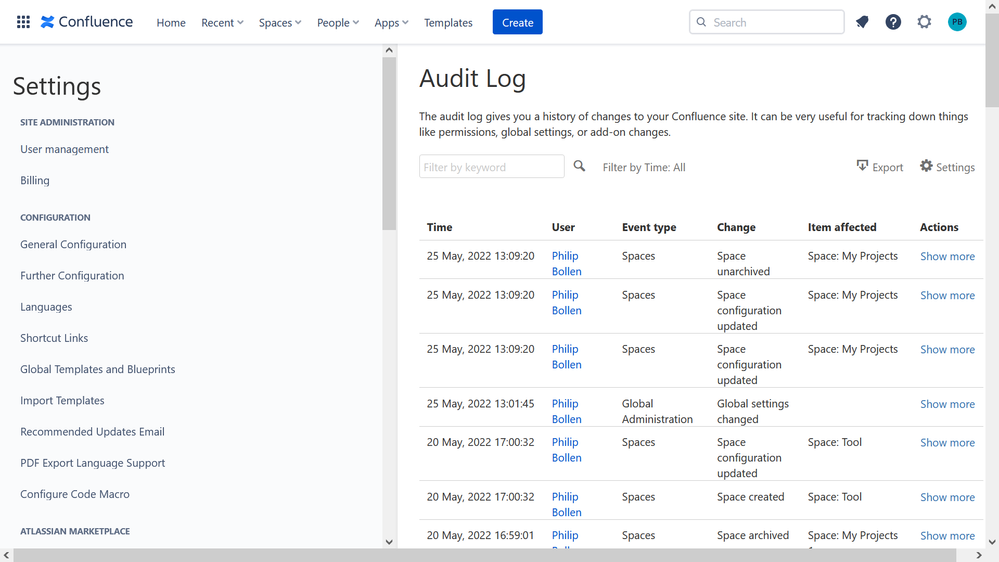Click the audit log Settings label
Image resolution: width=999 pixels, height=562 pixels.
coord(955,168)
